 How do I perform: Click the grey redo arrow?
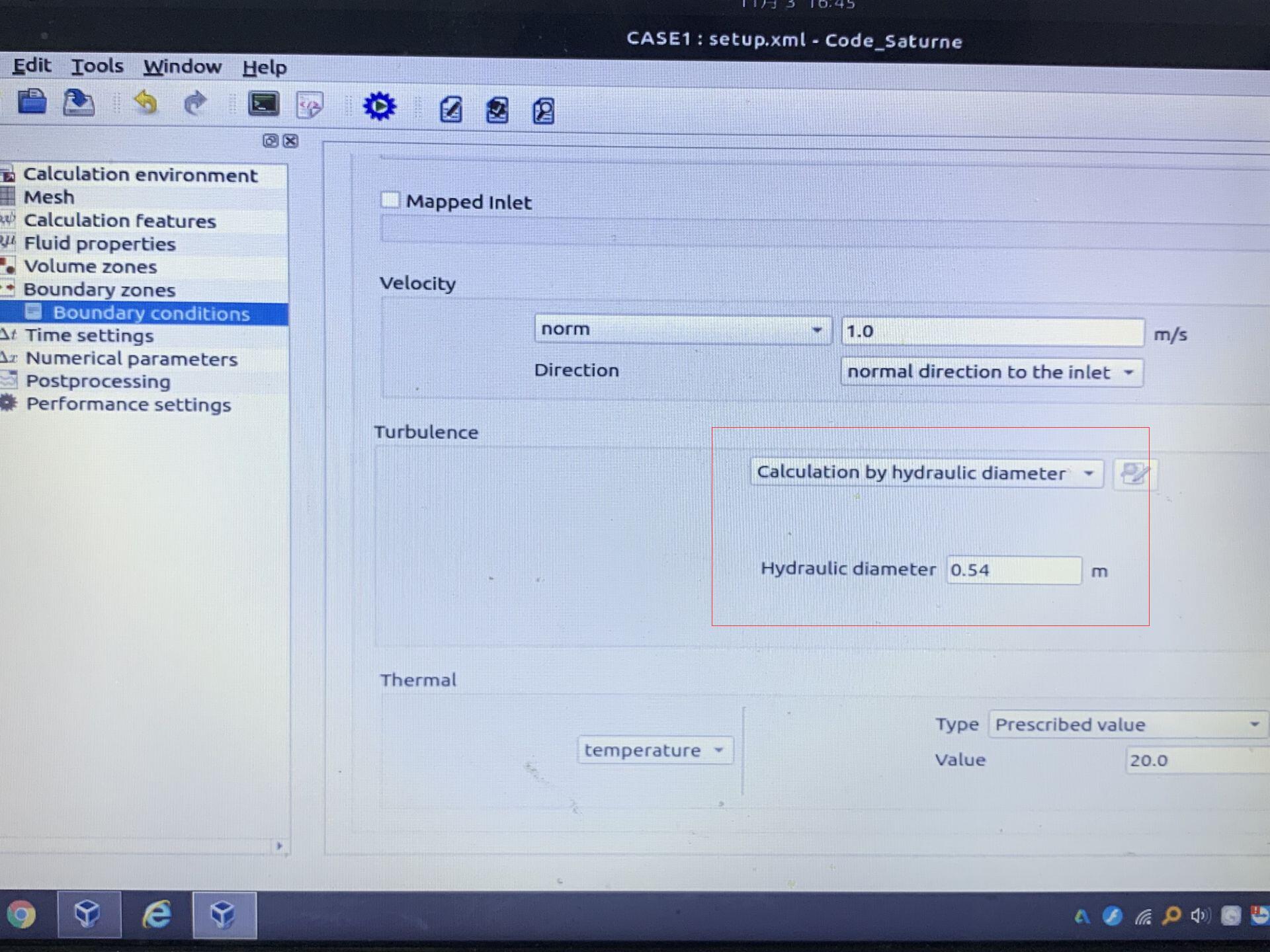(194, 103)
